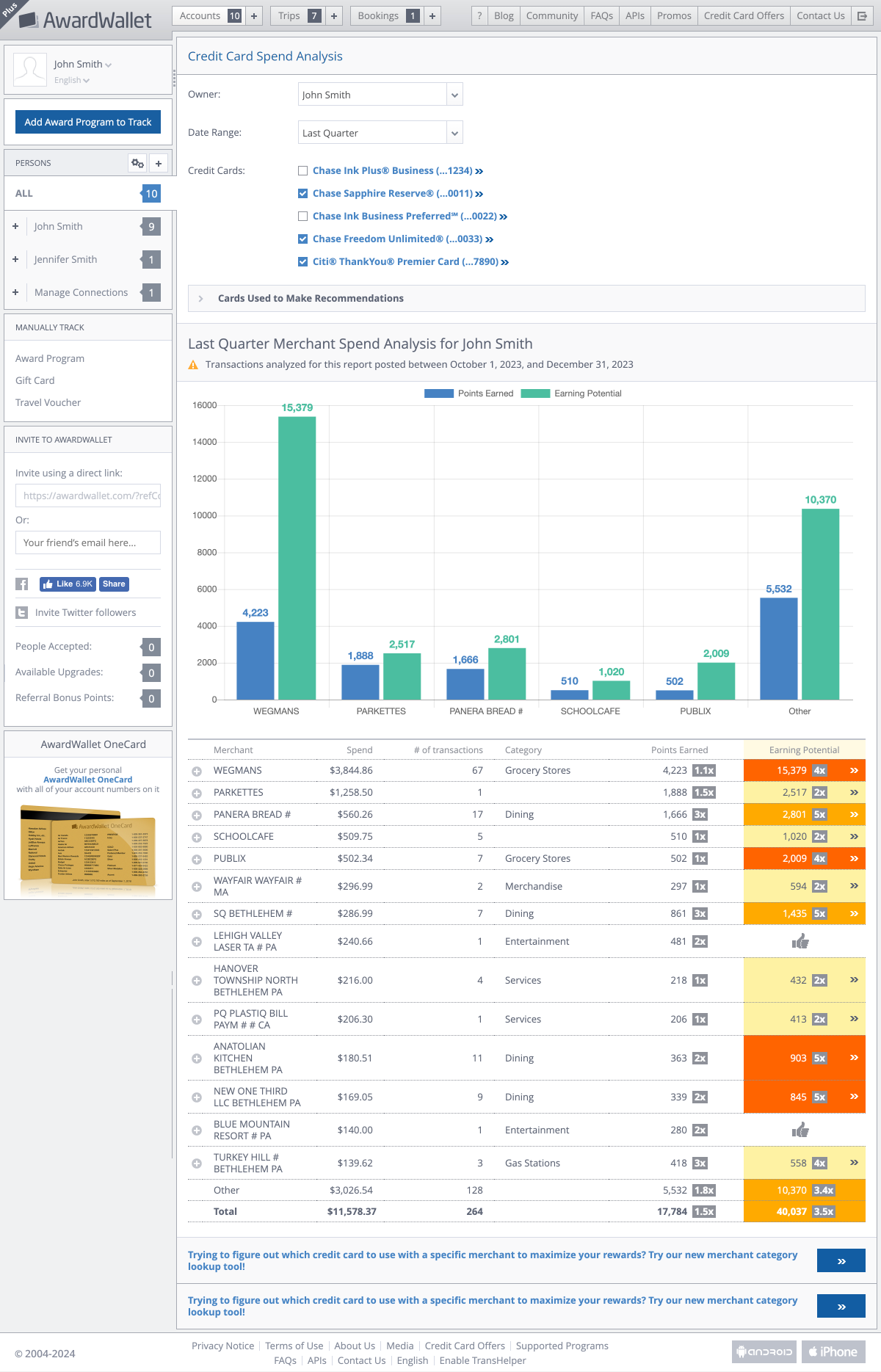Click the plus icon next to Bookings

coord(432,16)
